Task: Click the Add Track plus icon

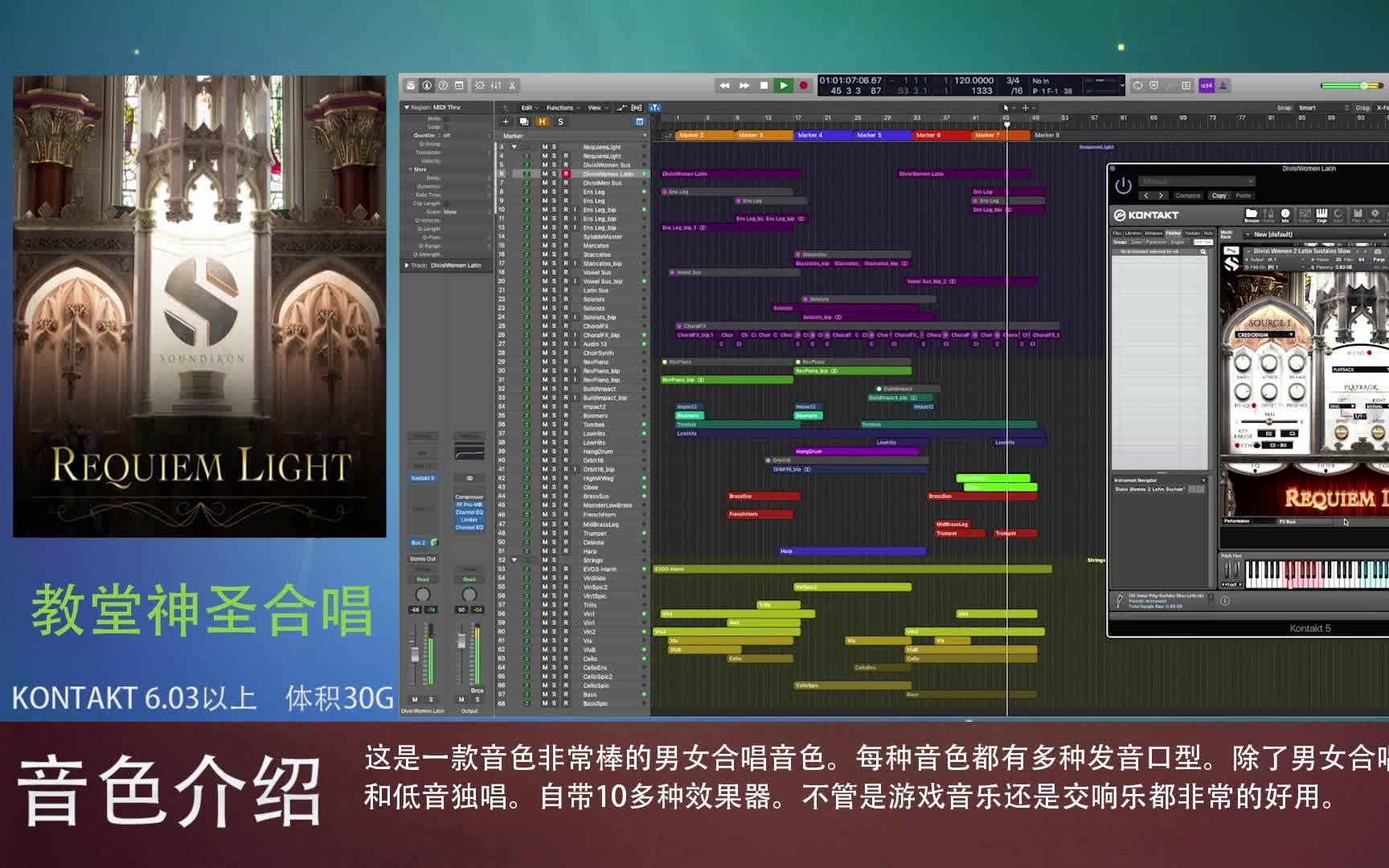Action: point(506,121)
